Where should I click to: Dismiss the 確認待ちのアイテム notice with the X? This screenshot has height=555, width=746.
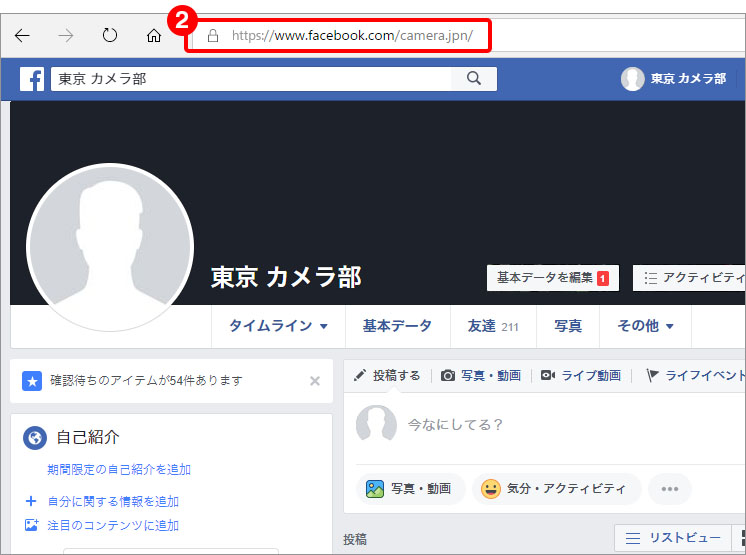pos(315,381)
